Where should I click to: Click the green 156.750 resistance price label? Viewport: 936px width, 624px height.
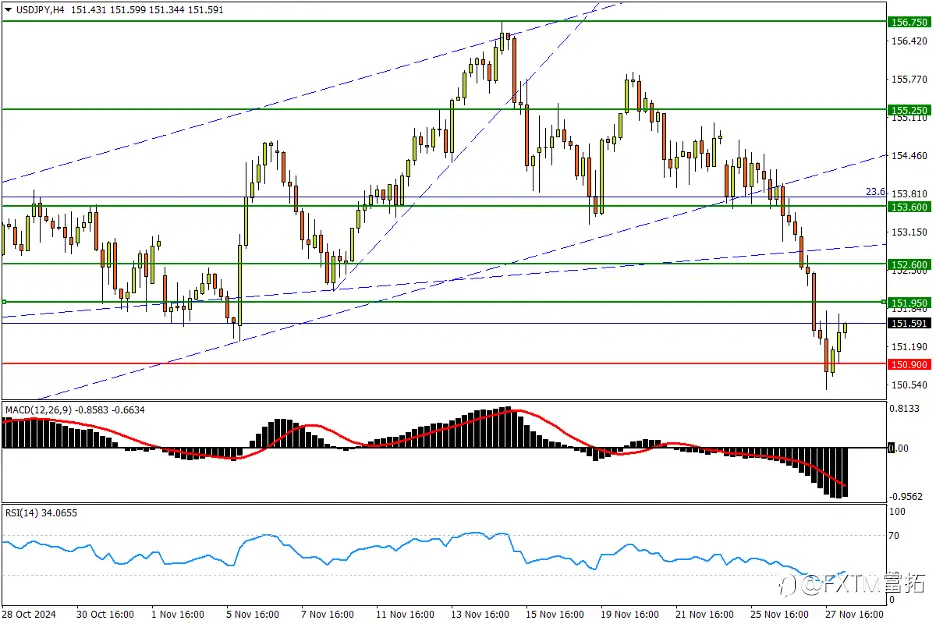[x=909, y=22]
